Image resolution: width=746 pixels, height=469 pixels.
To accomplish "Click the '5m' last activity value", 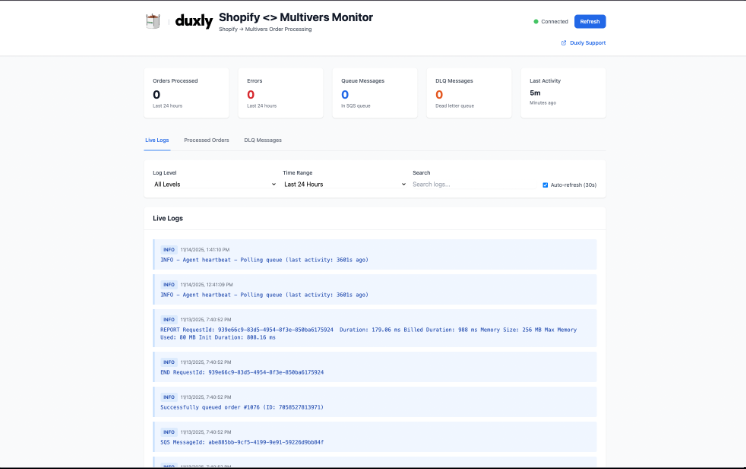I will pos(535,93).
